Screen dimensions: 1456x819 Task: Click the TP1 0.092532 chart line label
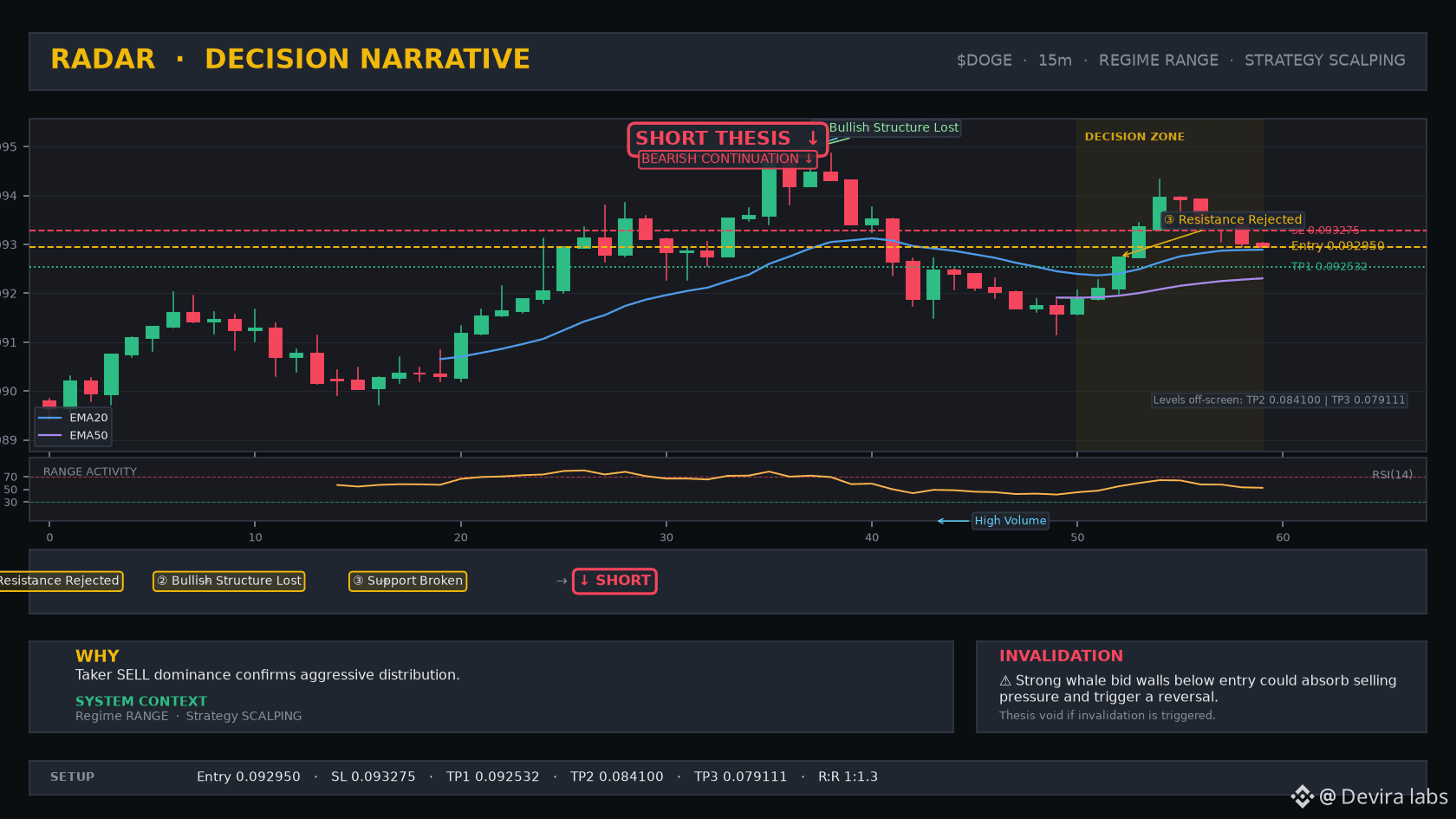pyautogui.click(x=1329, y=267)
